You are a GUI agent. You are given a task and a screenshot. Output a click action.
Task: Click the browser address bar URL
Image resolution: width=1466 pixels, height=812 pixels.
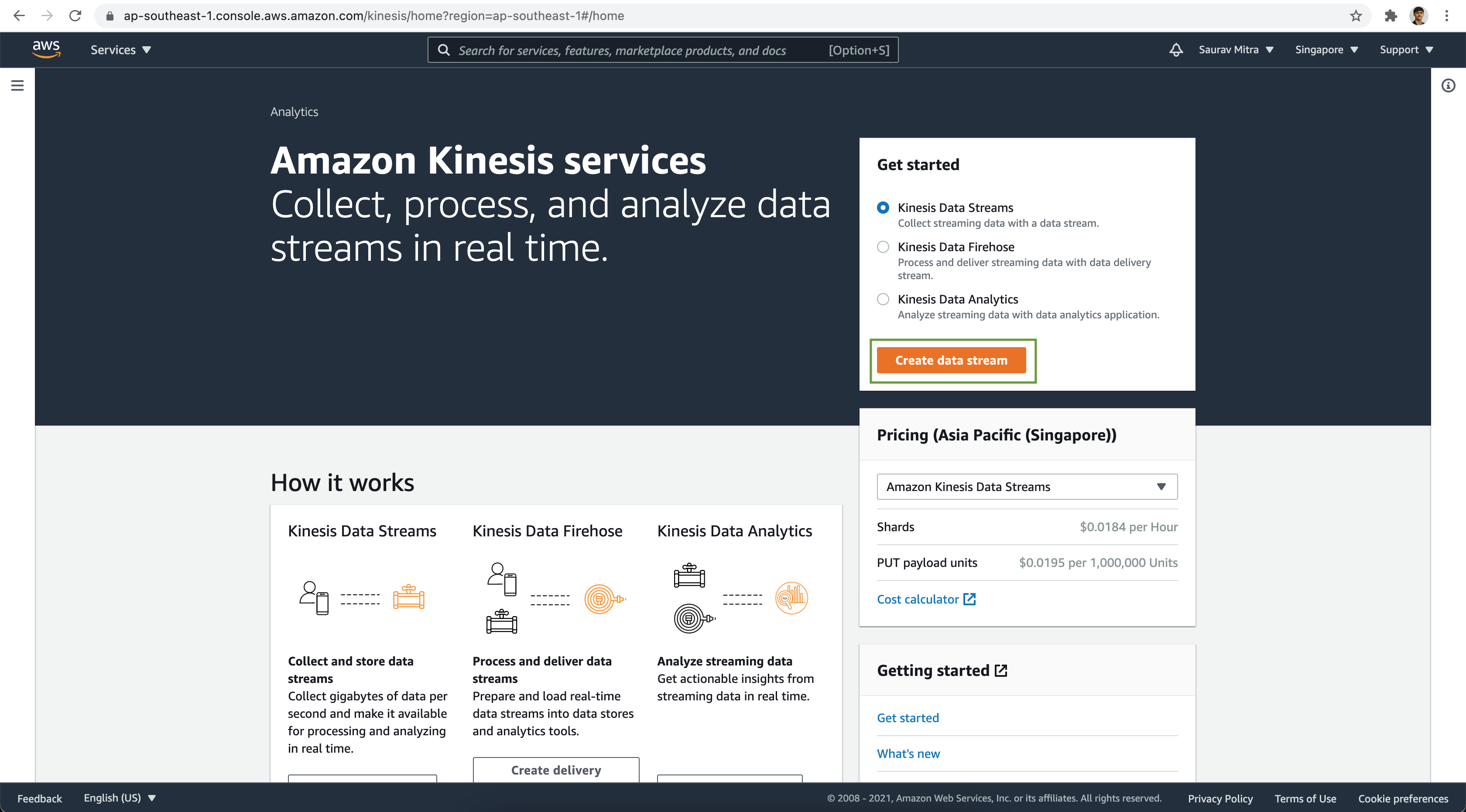(373, 16)
